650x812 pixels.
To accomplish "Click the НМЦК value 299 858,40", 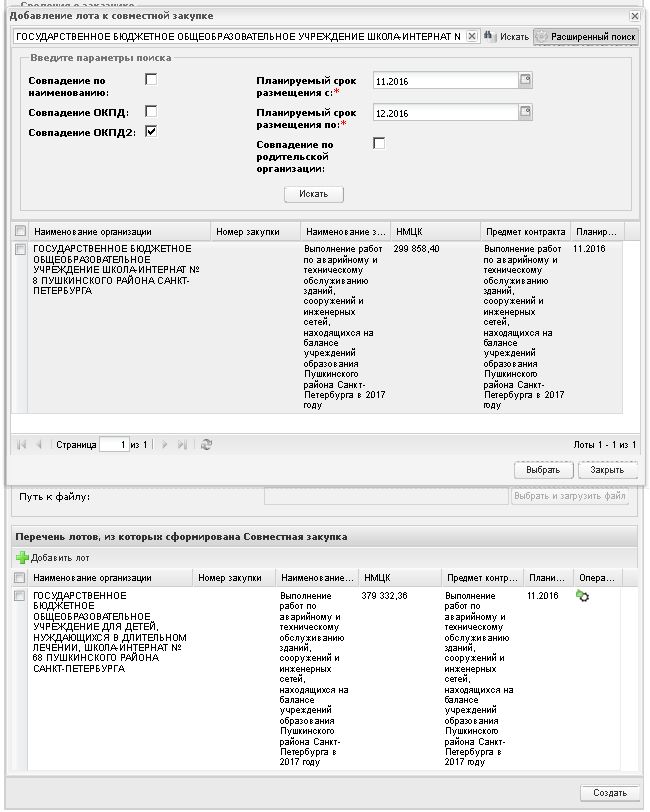I will click(416, 249).
